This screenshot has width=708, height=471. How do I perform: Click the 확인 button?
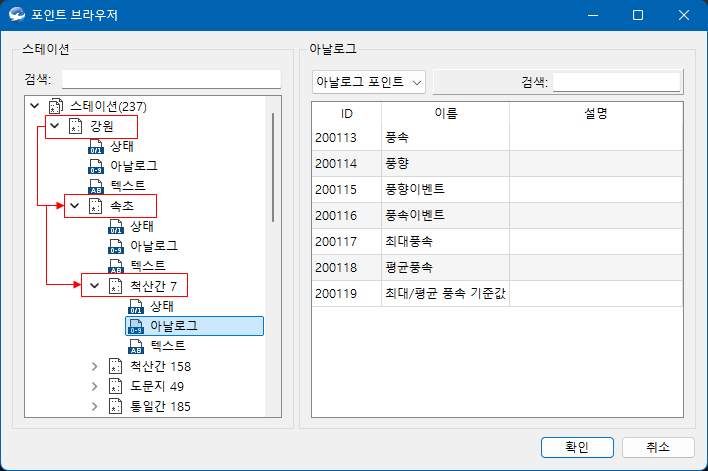tap(576, 447)
